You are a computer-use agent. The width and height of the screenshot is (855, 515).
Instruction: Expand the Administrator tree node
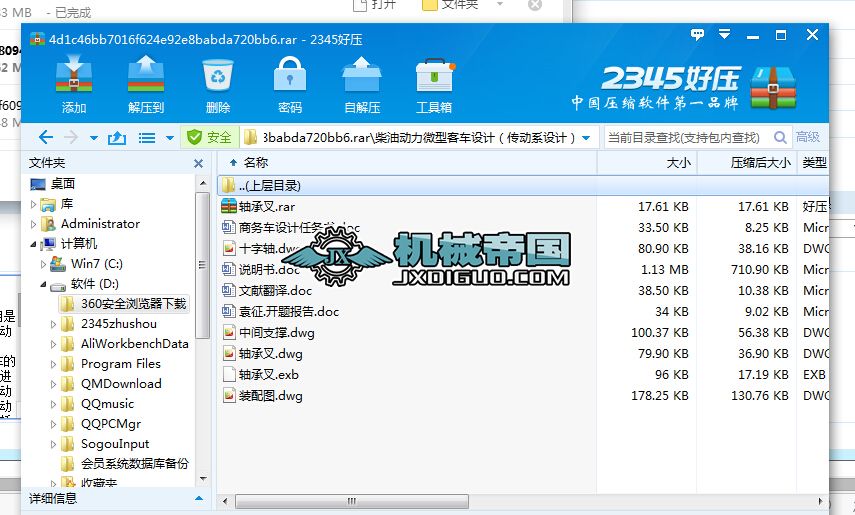pyautogui.click(x=33, y=224)
